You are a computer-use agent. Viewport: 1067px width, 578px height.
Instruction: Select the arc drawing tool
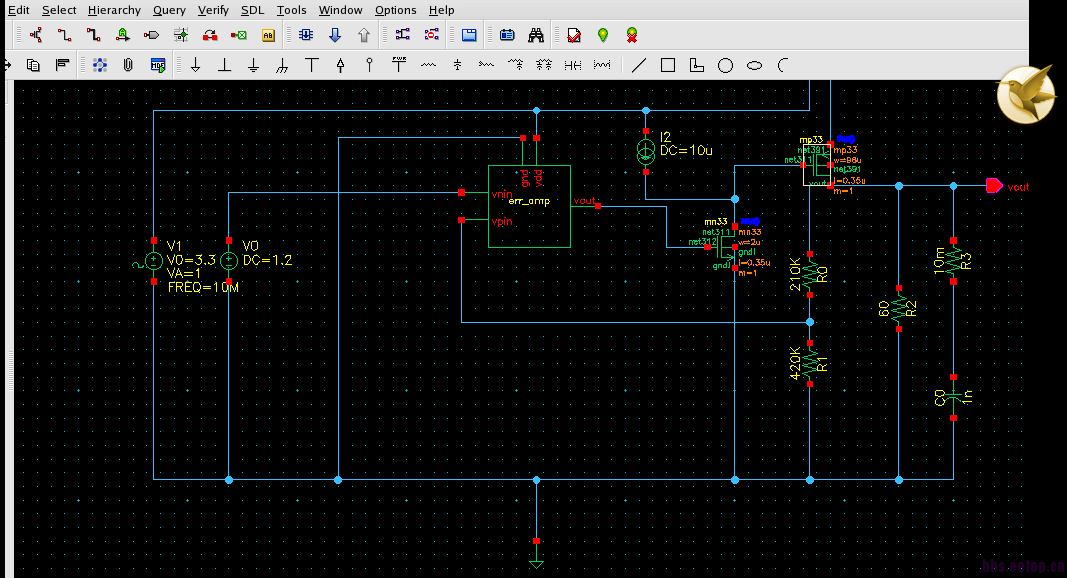pyautogui.click(x=783, y=66)
